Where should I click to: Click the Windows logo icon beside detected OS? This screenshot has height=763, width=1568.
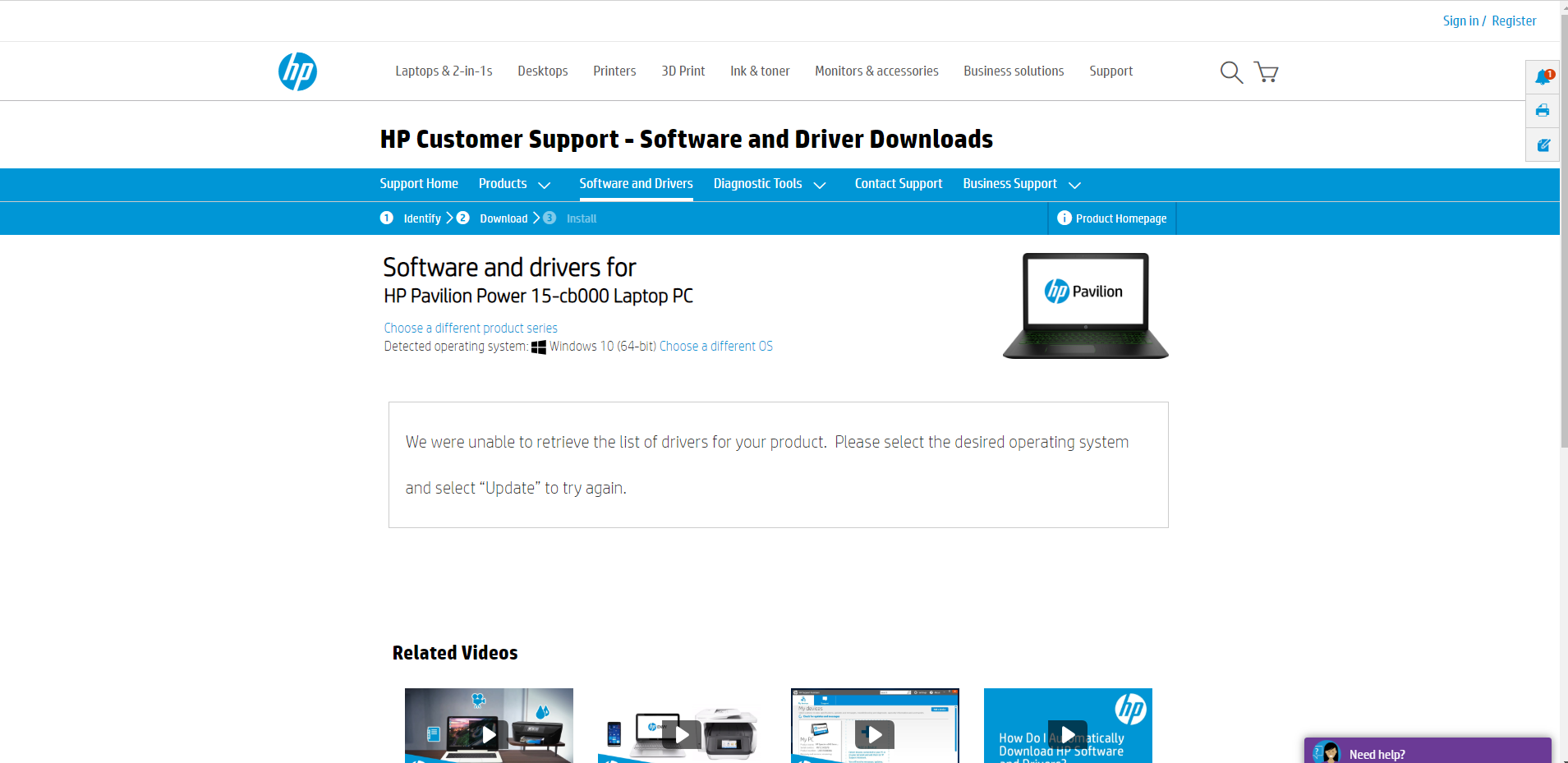[539, 347]
